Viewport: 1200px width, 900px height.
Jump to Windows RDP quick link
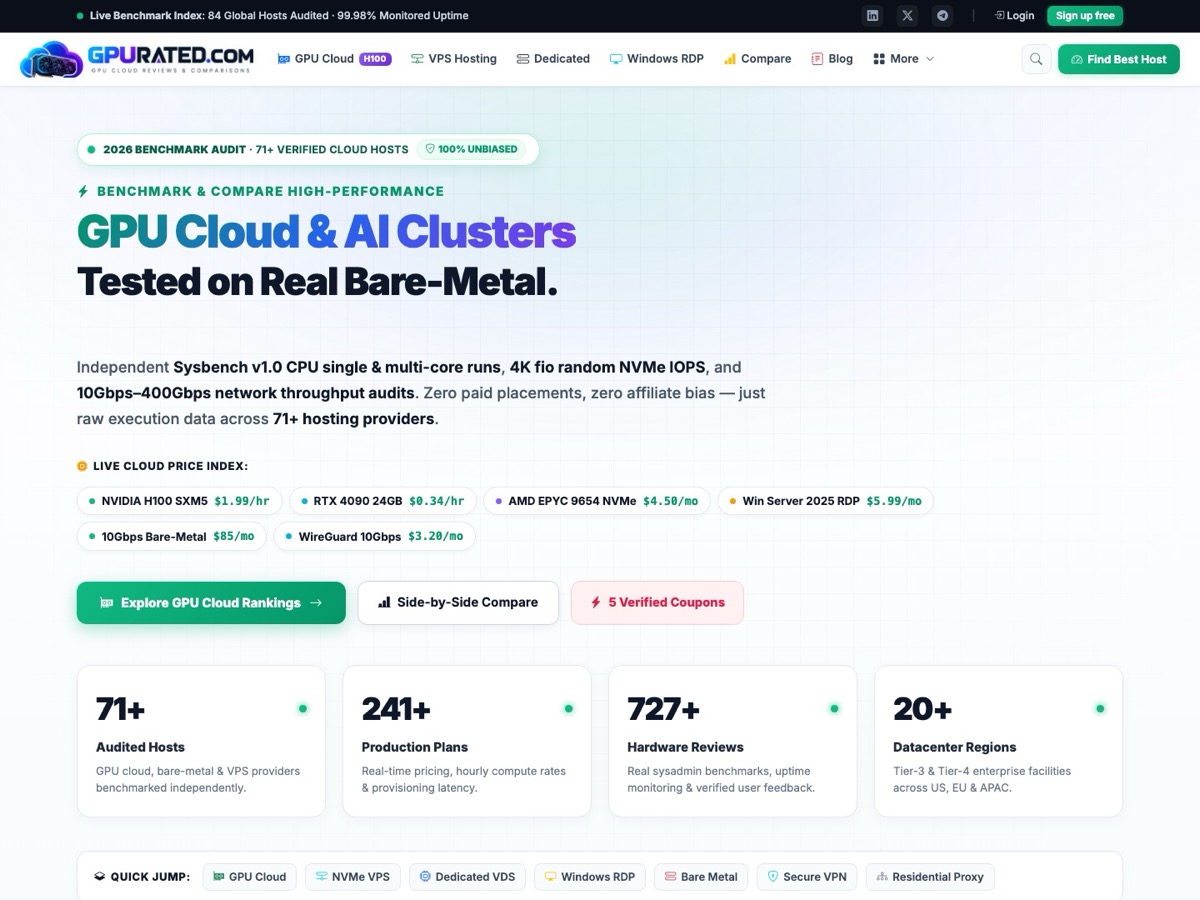(x=590, y=877)
